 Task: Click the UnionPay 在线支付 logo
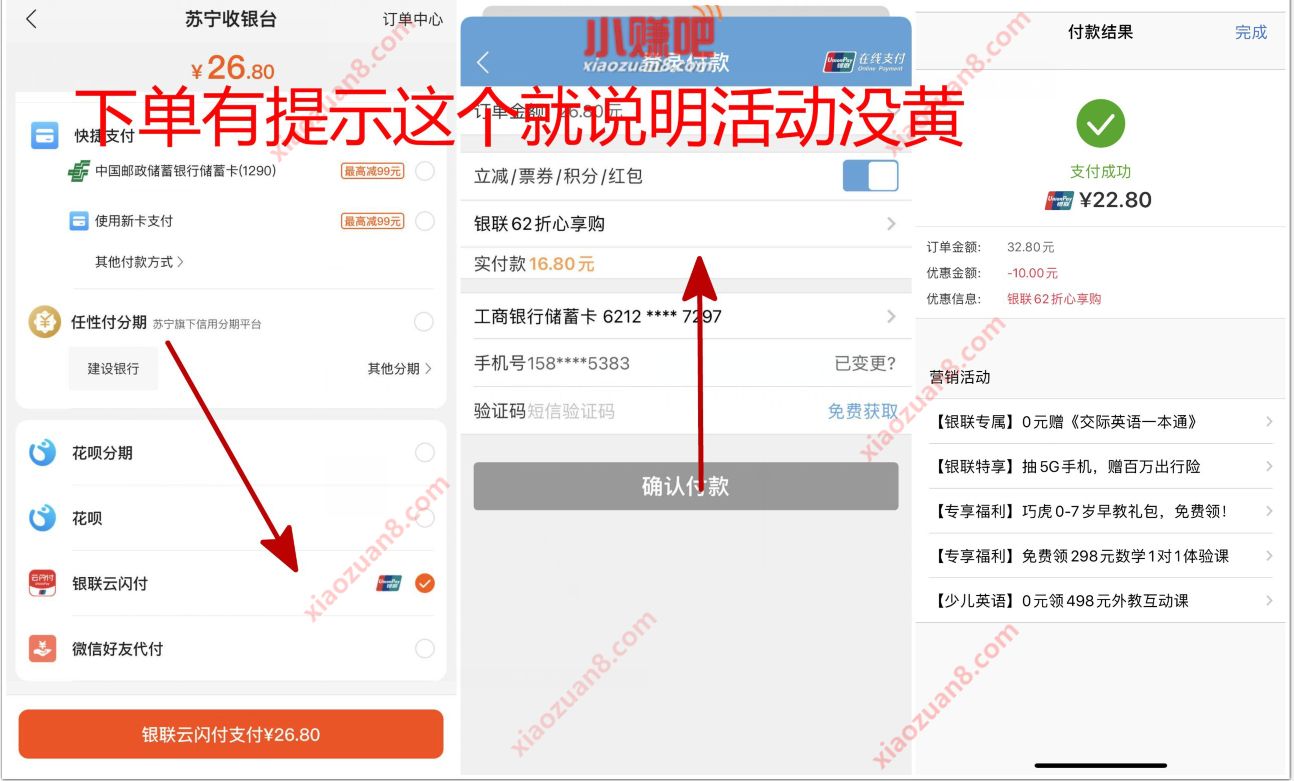tap(864, 62)
